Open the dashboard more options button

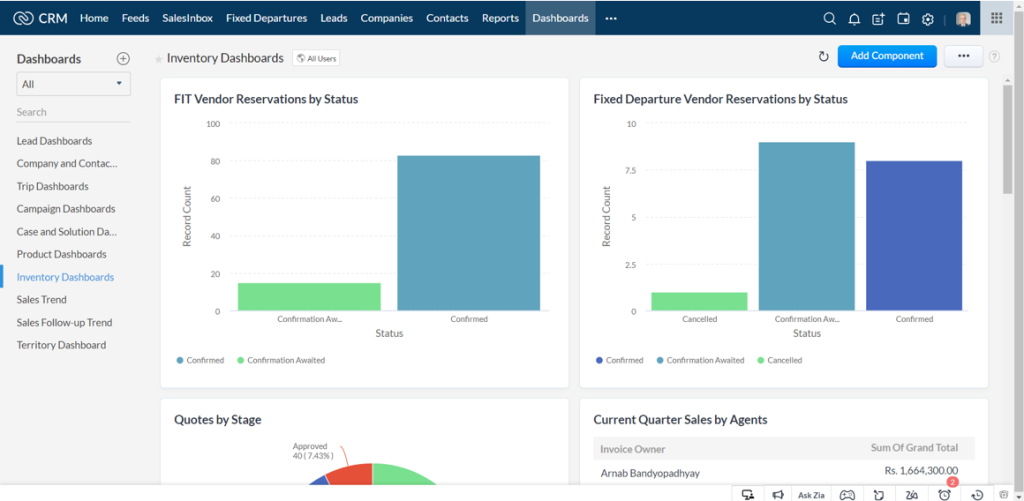[x=963, y=56]
